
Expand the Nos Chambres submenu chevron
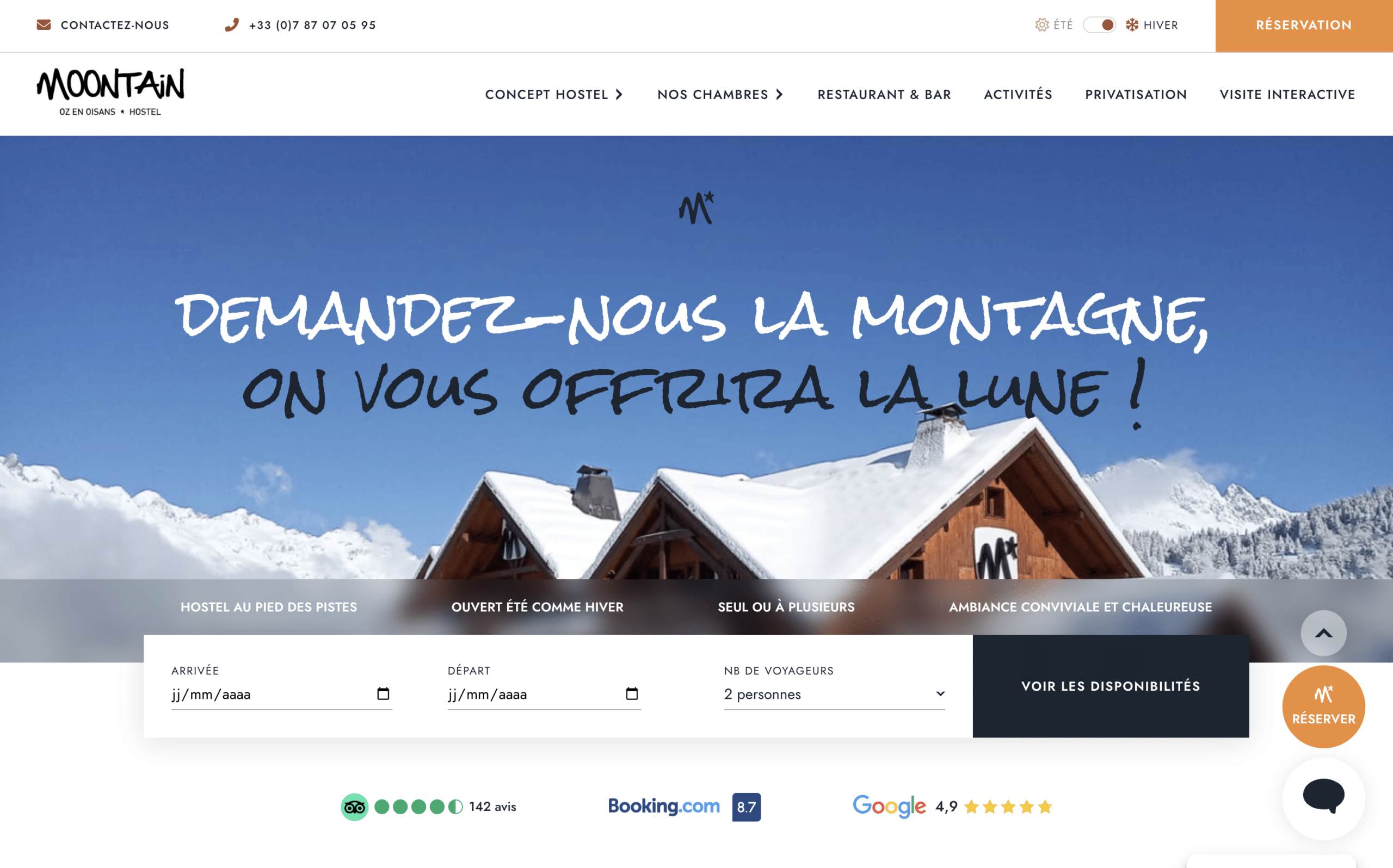pyautogui.click(x=779, y=94)
